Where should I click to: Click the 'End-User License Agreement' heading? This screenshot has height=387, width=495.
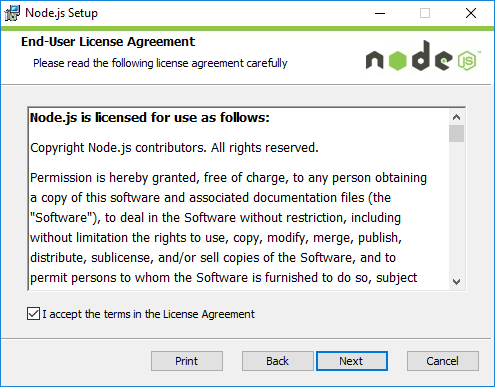[108, 42]
